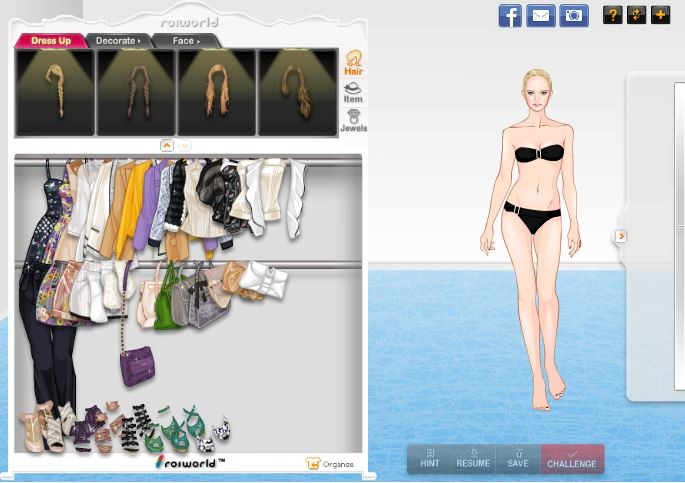Select the Jewels category icon
Viewport: 685px width, 483px height.
click(x=353, y=120)
